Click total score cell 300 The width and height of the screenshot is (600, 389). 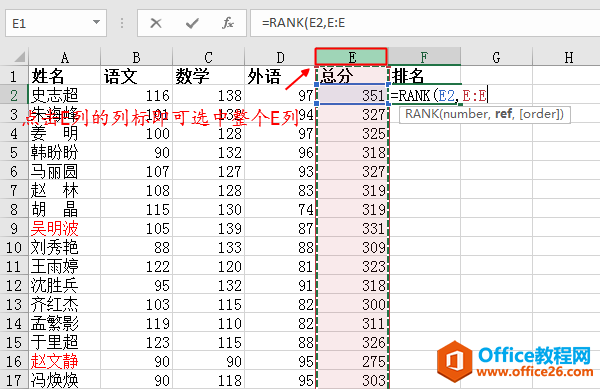(x=352, y=304)
